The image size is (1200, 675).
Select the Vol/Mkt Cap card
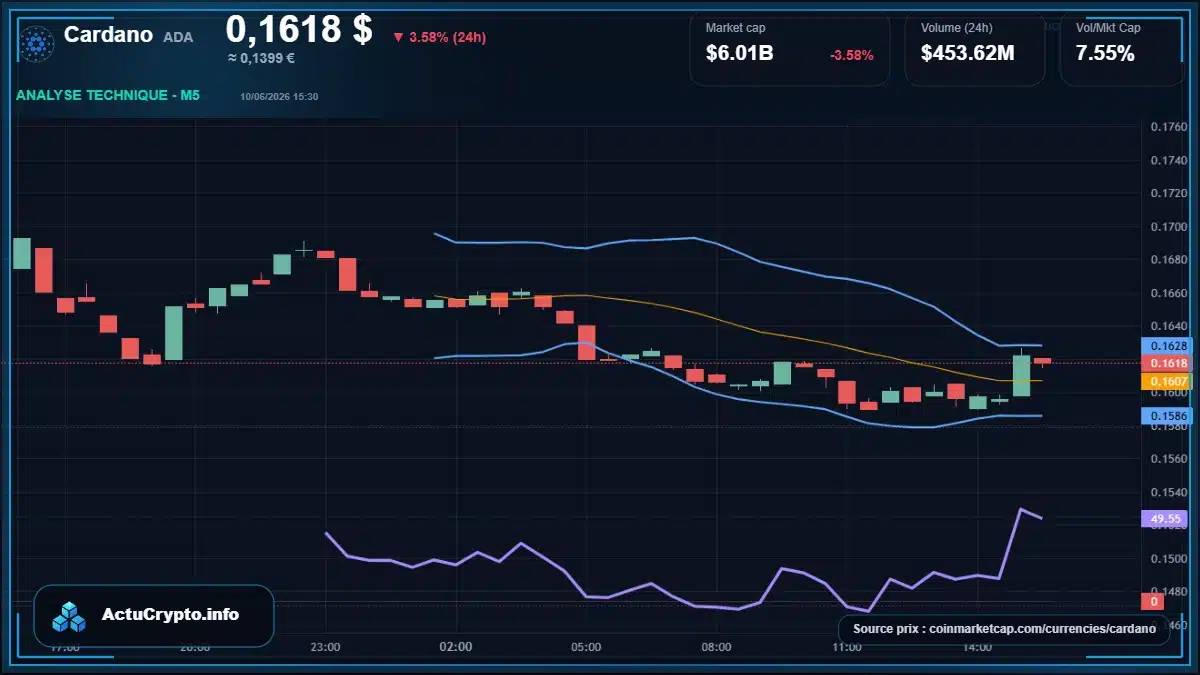(1122, 48)
